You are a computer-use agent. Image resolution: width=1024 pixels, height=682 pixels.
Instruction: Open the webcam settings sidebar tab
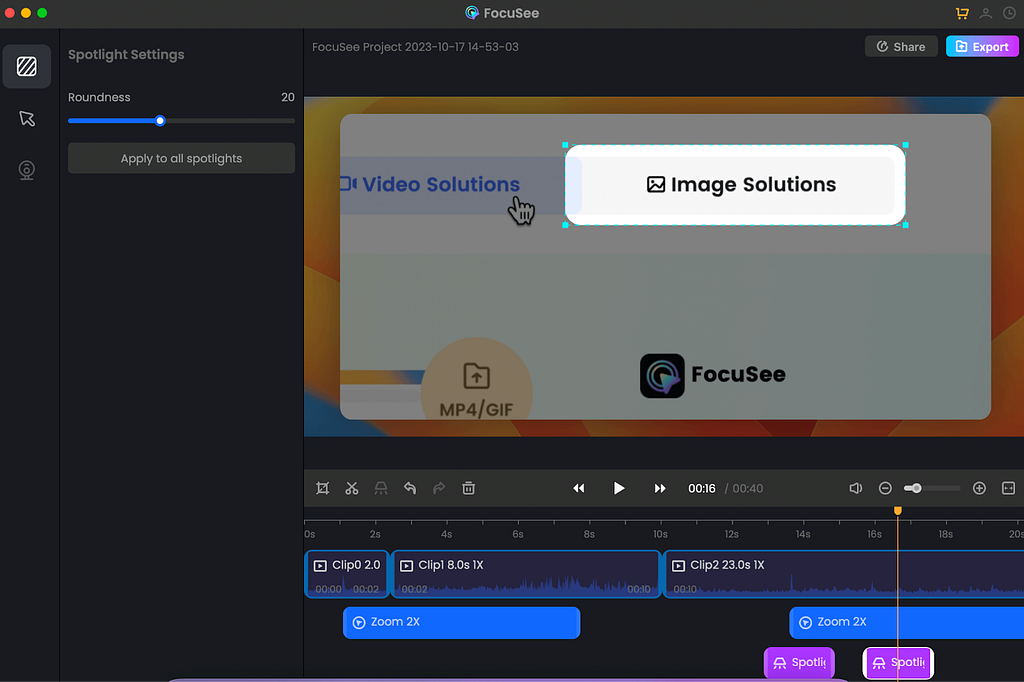click(27, 170)
